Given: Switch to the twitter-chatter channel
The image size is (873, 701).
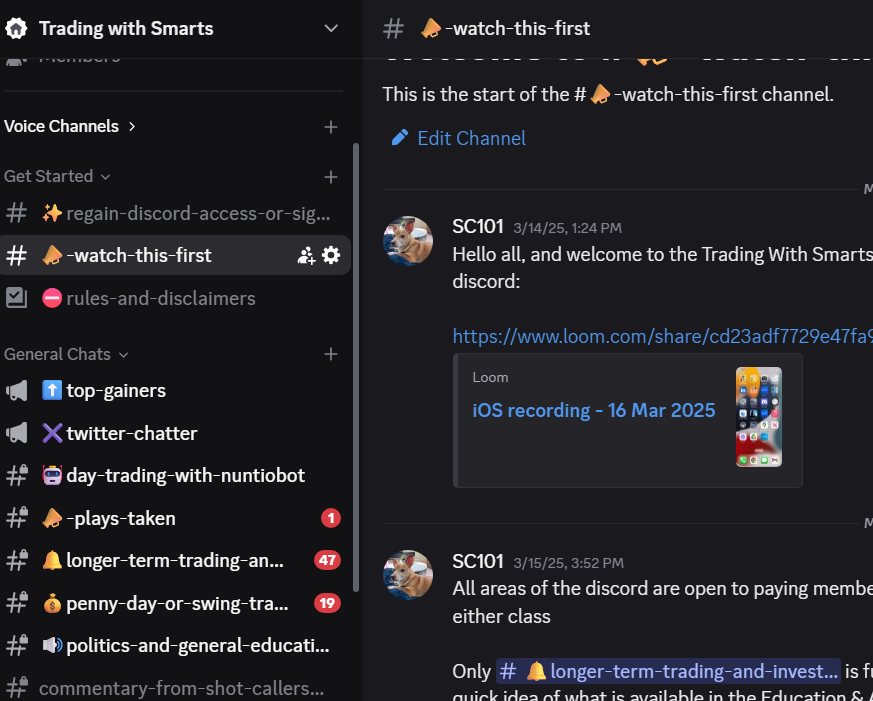Looking at the screenshot, I should tap(131, 434).
